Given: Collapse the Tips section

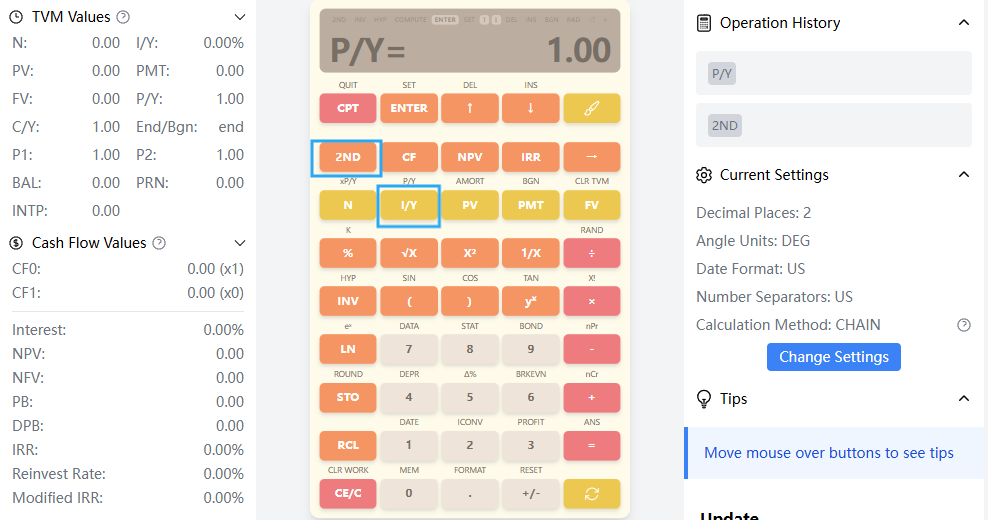Looking at the screenshot, I should (963, 398).
